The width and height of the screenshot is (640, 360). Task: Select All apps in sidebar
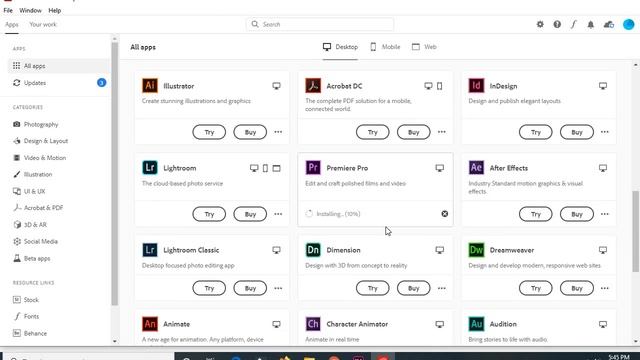click(59, 66)
